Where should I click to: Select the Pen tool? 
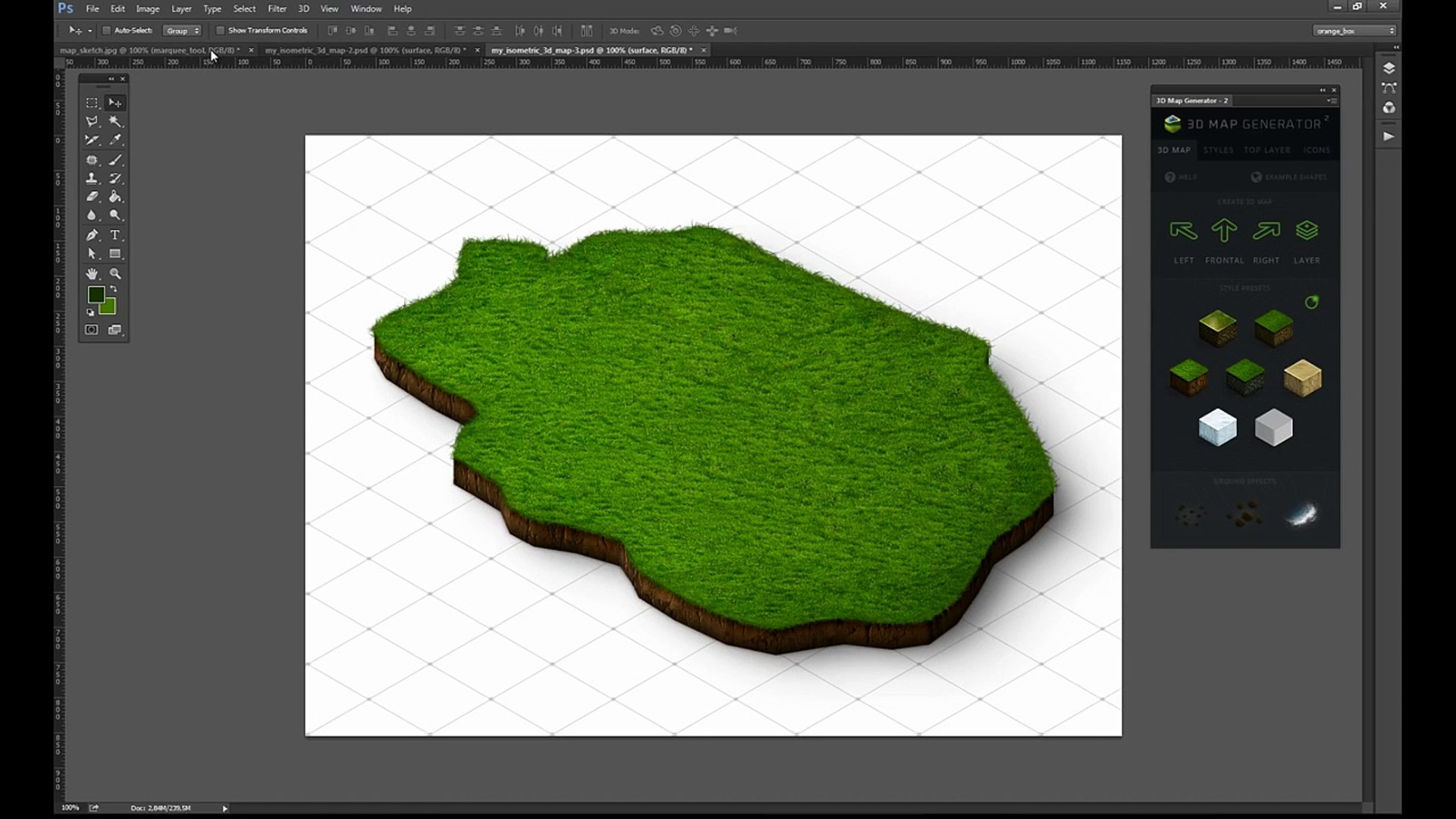click(x=92, y=235)
